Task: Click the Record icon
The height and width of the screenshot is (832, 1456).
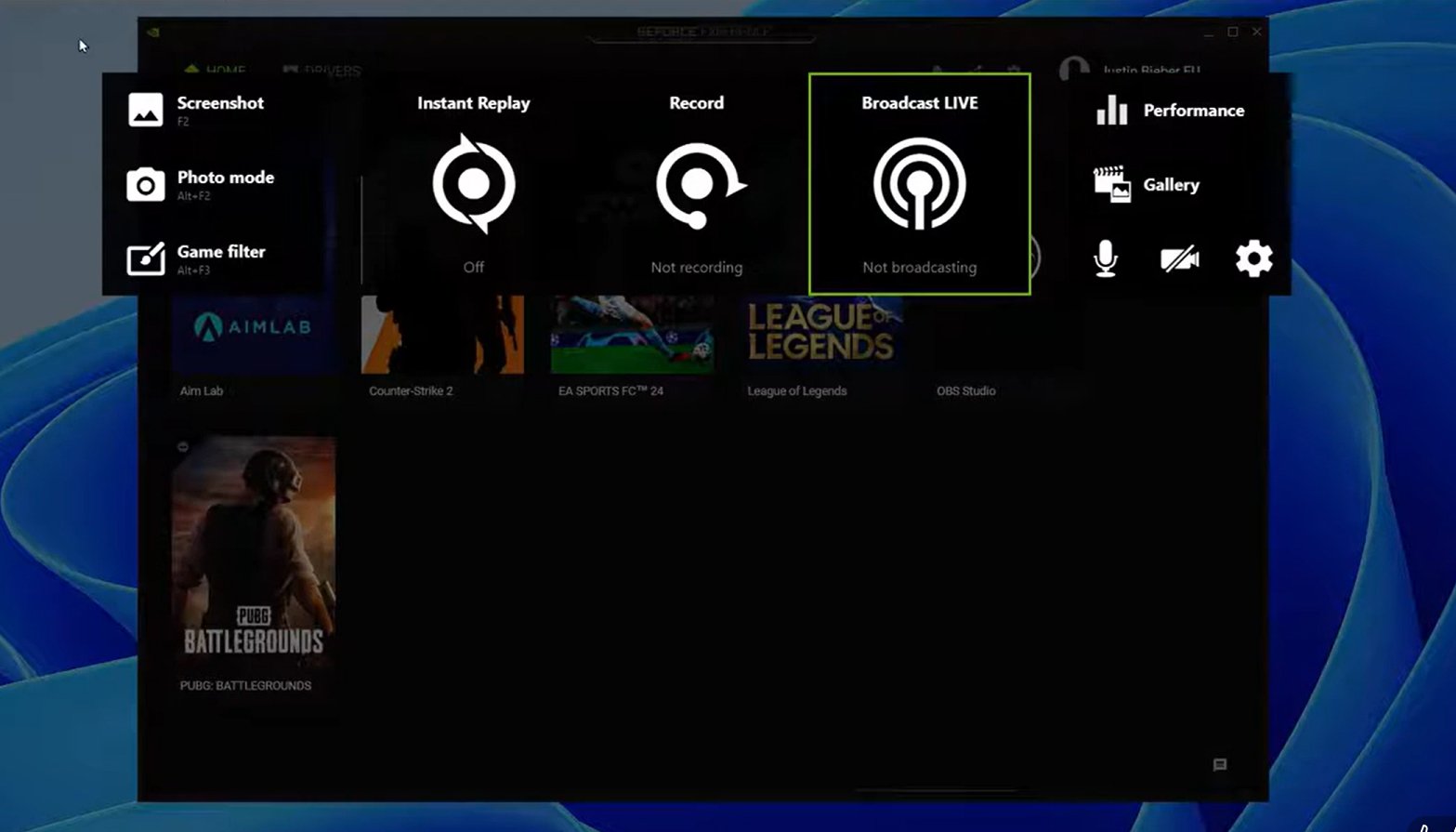Action: 696,183
